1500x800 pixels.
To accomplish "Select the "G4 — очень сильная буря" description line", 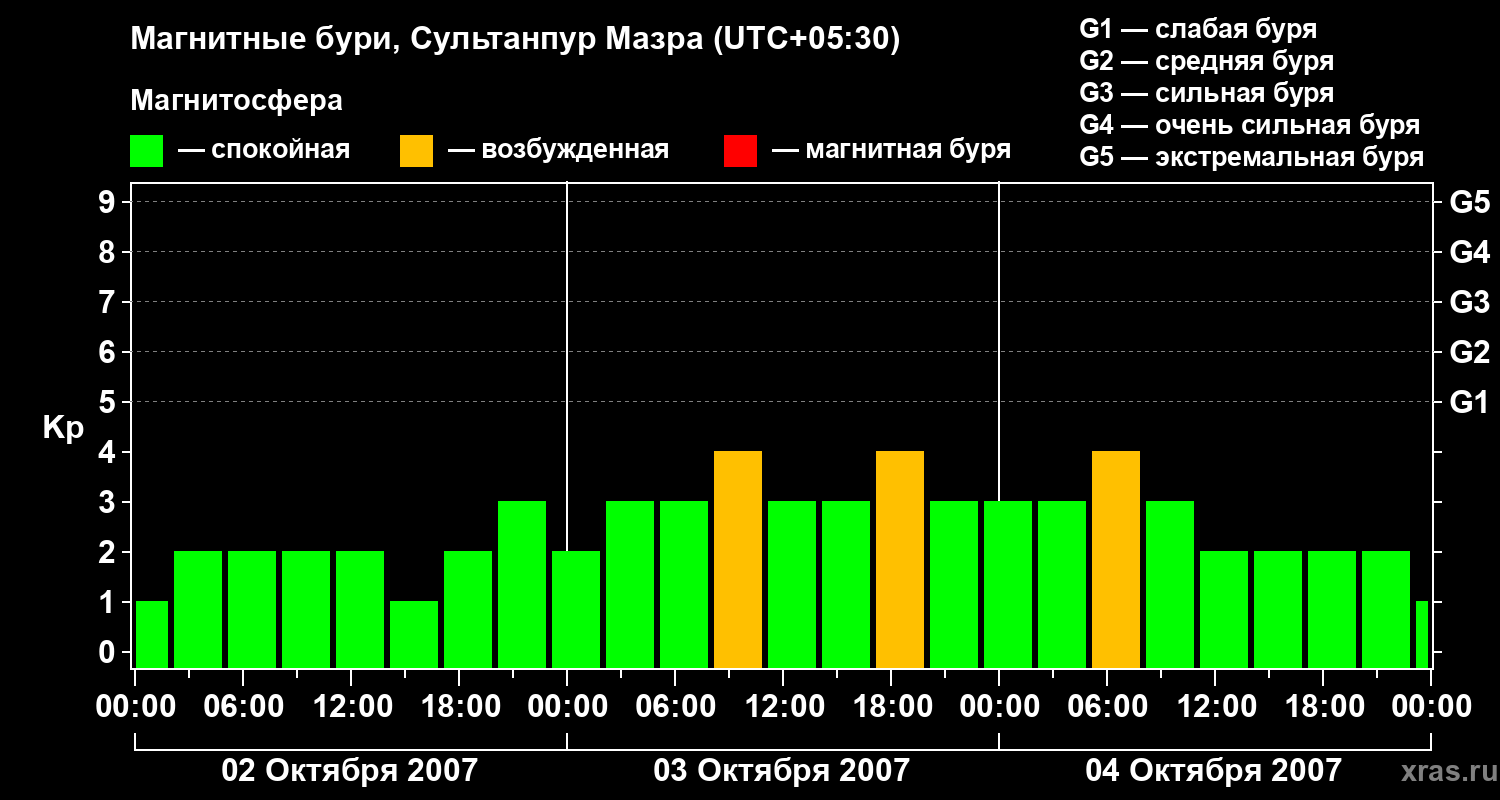I will [x=1250, y=125].
